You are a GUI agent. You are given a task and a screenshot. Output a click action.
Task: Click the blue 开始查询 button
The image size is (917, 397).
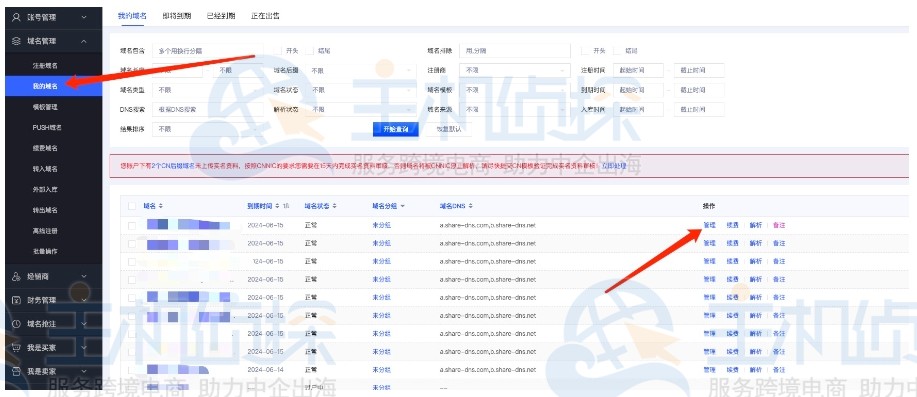(395, 130)
